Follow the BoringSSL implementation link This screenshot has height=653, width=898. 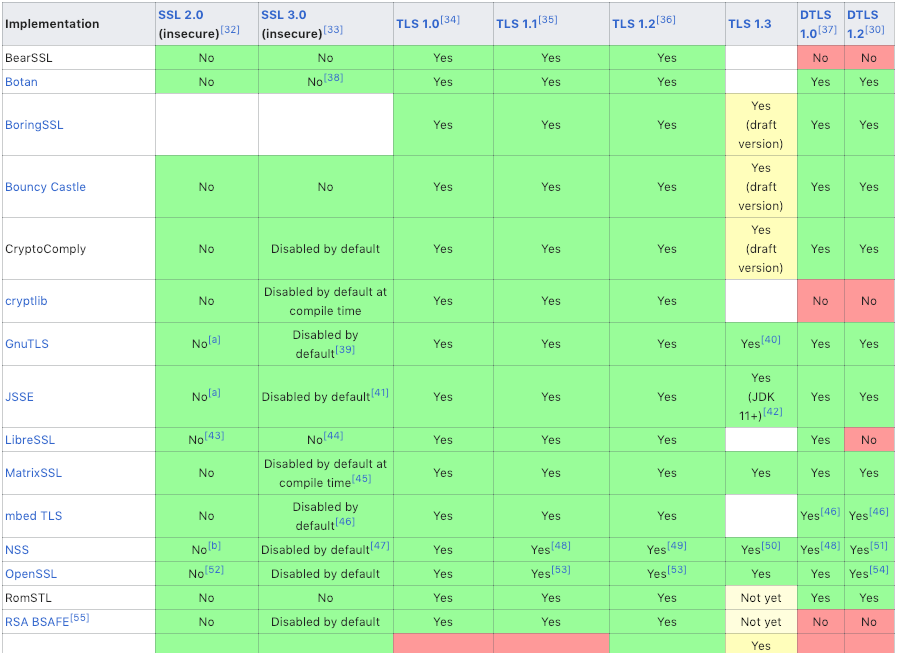pos(34,125)
